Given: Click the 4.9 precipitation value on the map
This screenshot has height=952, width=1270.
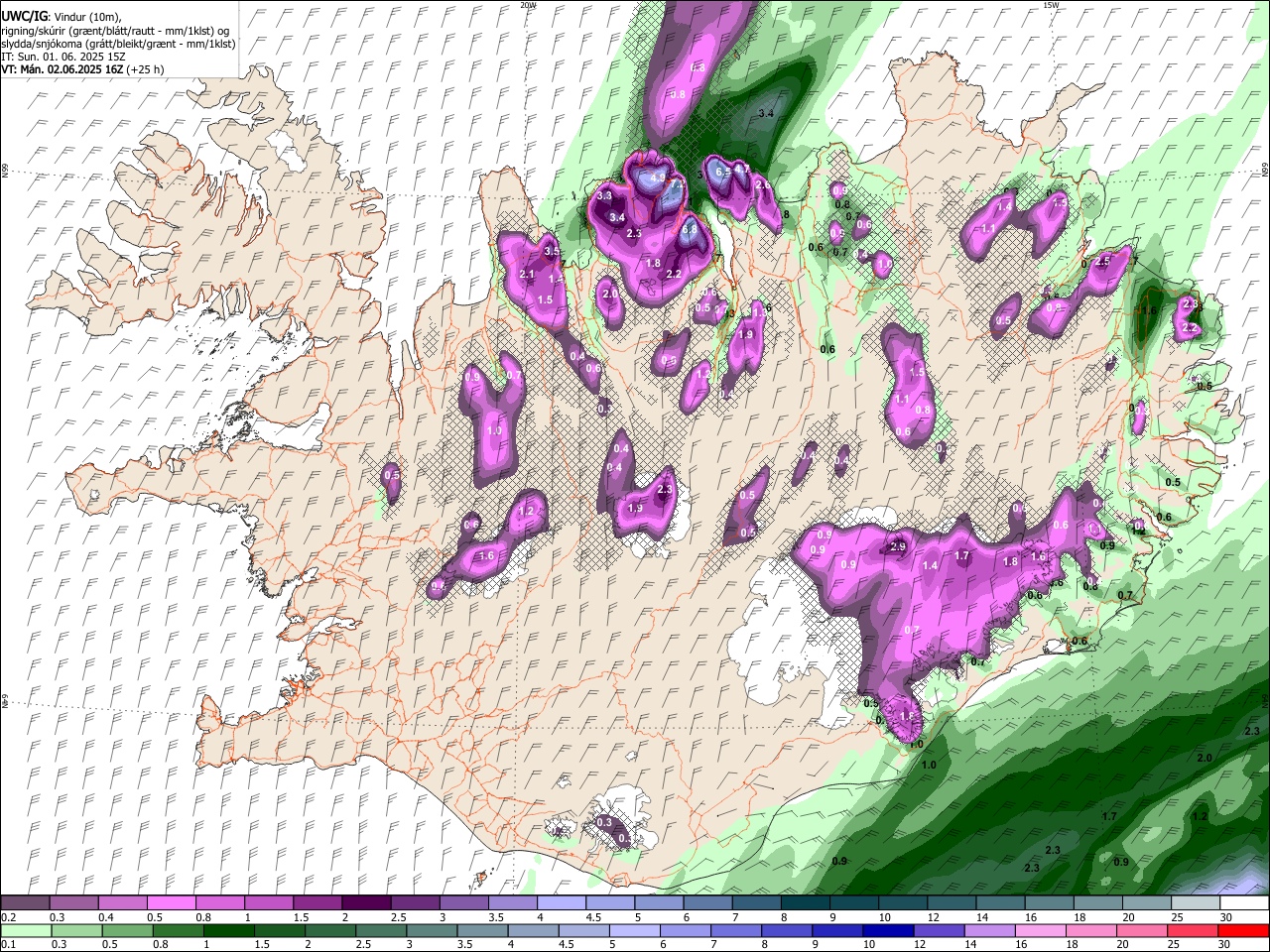Looking at the screenshot, I should point(657,178).
